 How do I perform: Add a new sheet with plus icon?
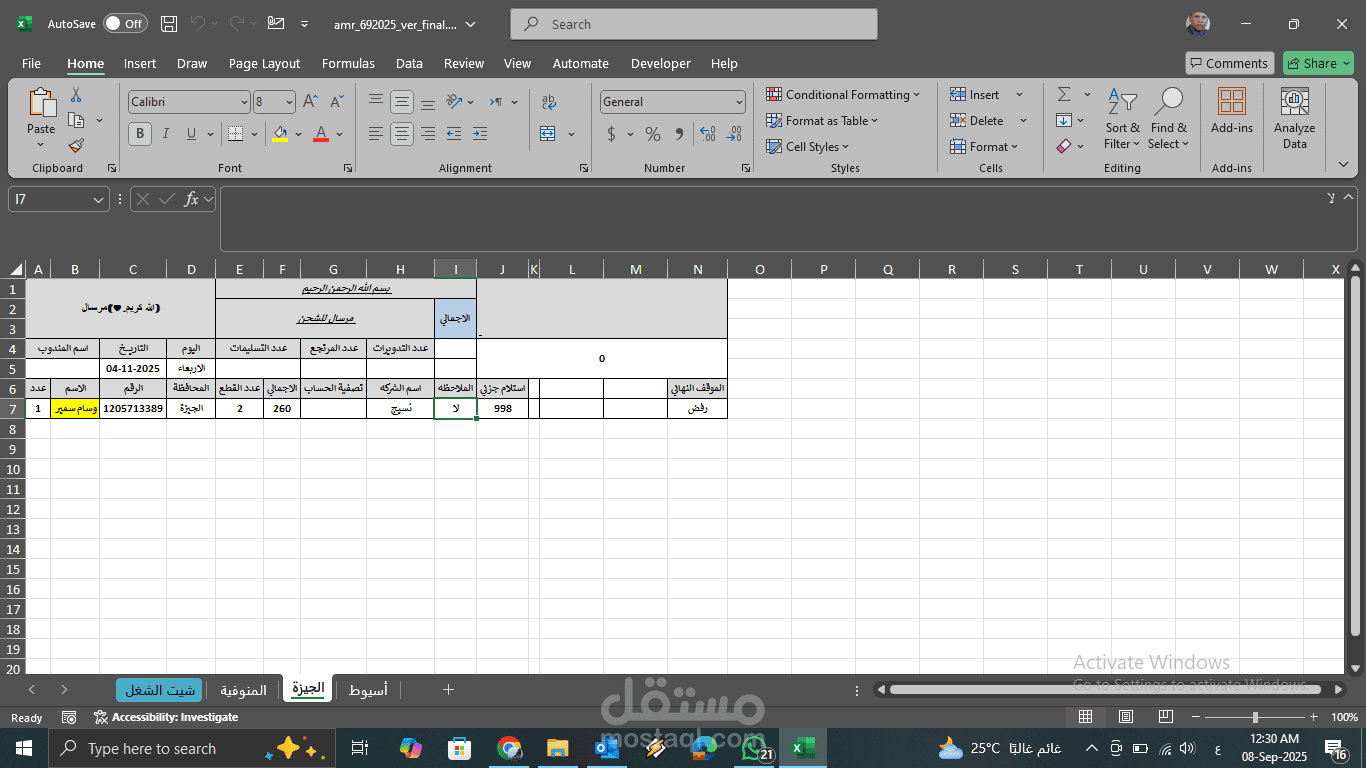point(449,689)
